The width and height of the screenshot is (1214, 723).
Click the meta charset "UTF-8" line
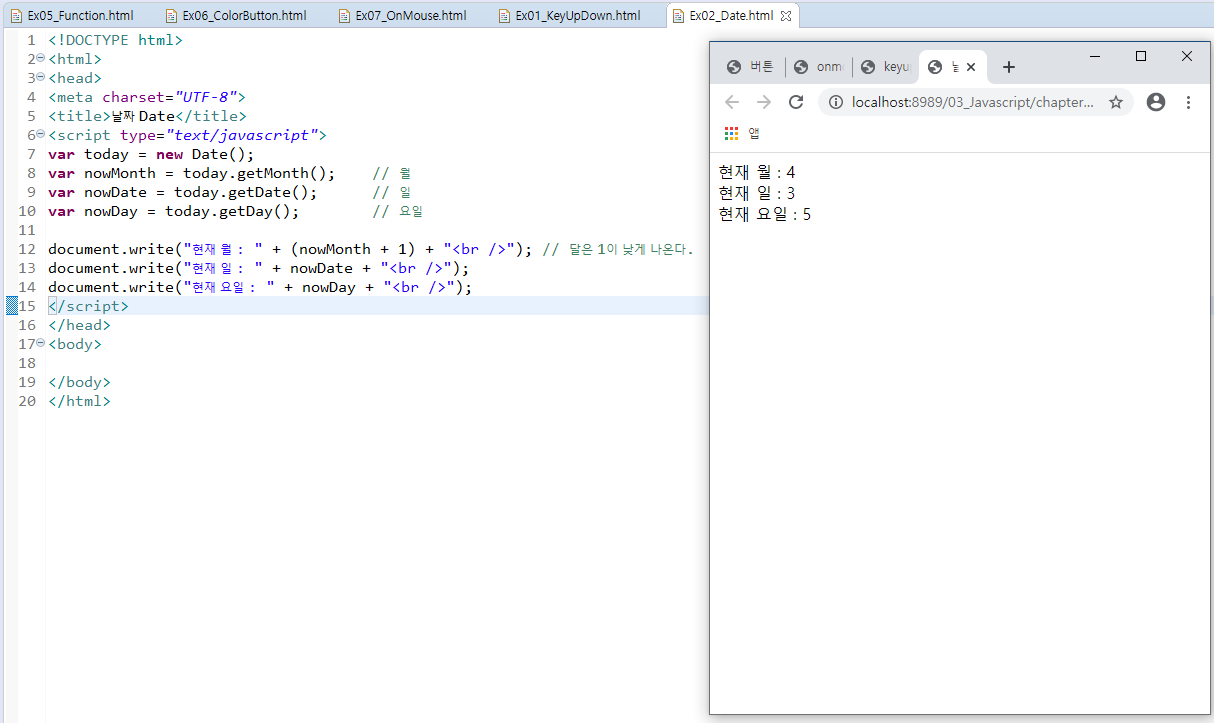coord(146,97)
